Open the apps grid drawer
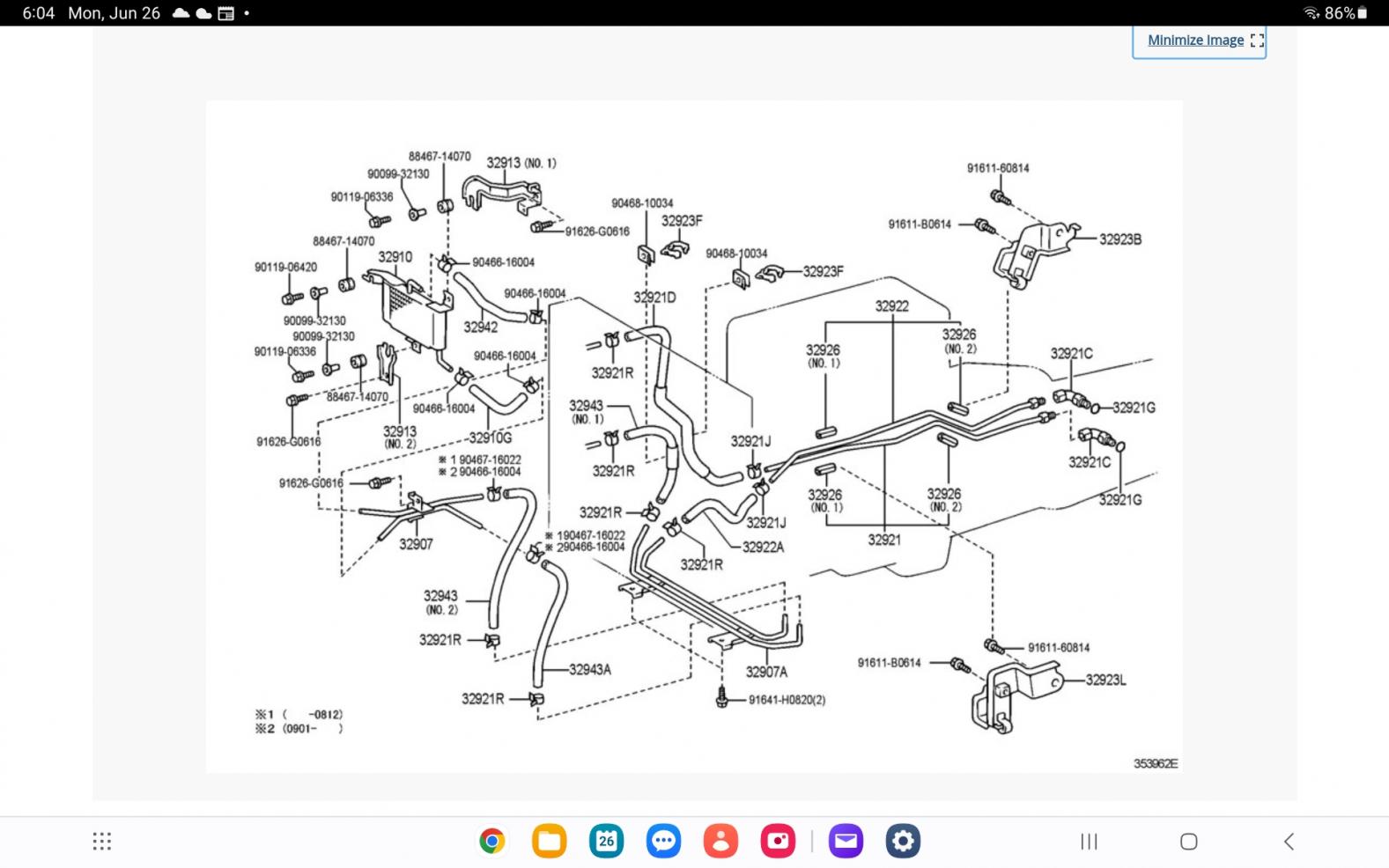The width and height of the screenshot is (1389, 868). point(102,842)
